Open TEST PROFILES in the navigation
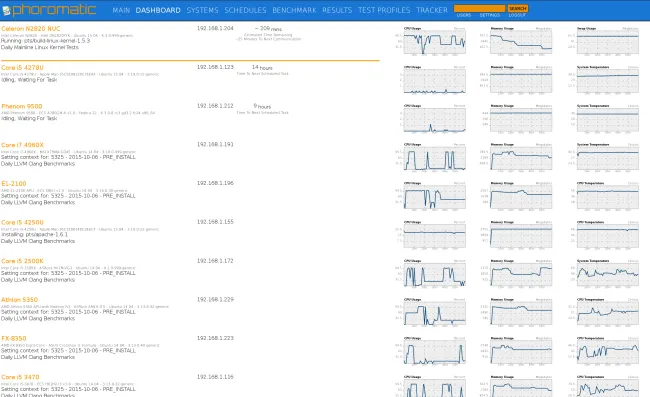The height and width of the screenshot is (397, 650). 384,10
